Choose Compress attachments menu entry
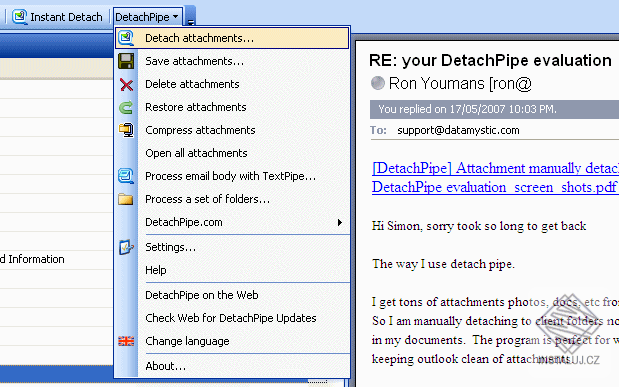Image resolution: width=619 pixels, height=387 pixels. pos(232,130)
